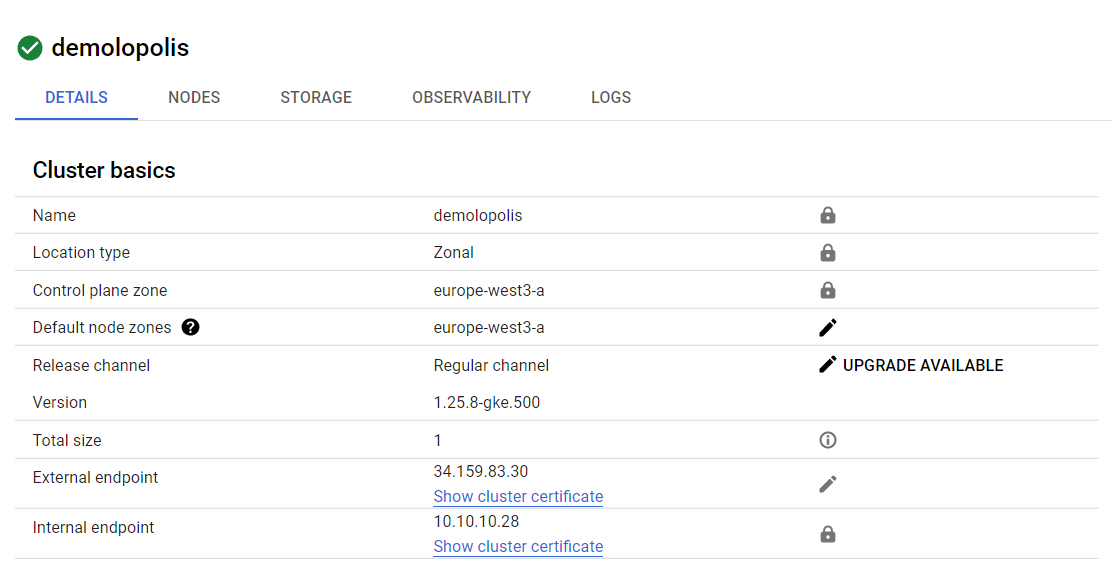The height and width of the screenshot is (567, 1112).
Task: Click the UPGRADE AVAILABLE link
Action: [x=923, y=365]
